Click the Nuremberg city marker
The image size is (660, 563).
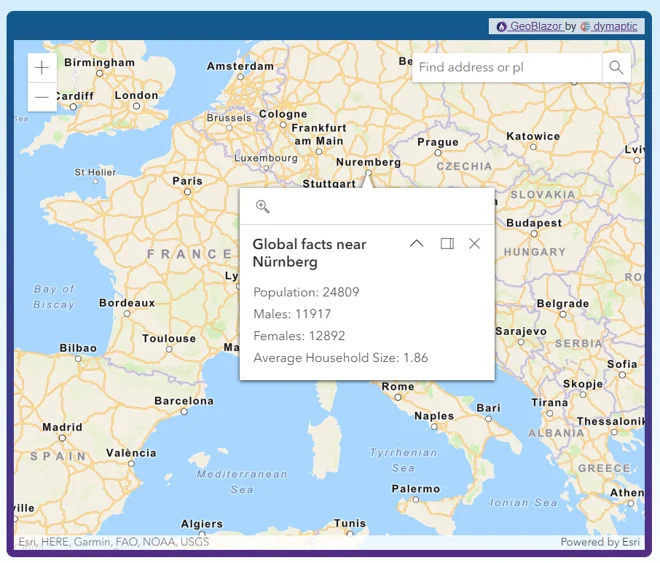368,173
